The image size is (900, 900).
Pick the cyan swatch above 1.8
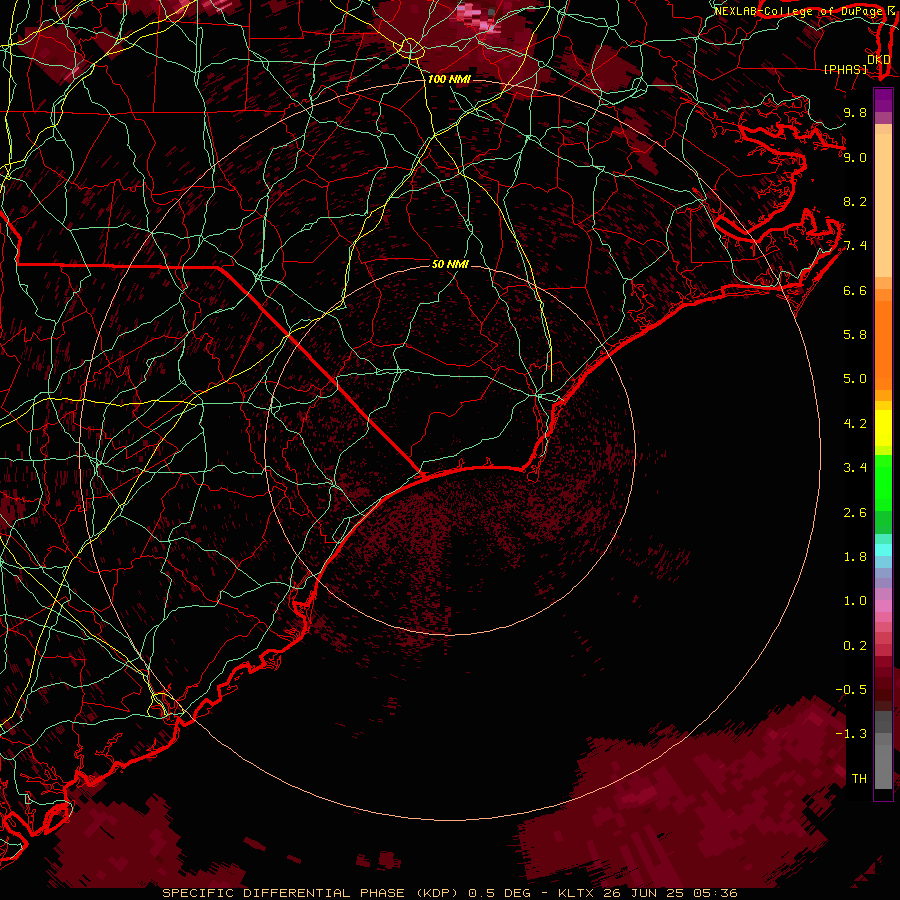click(883, 550)
